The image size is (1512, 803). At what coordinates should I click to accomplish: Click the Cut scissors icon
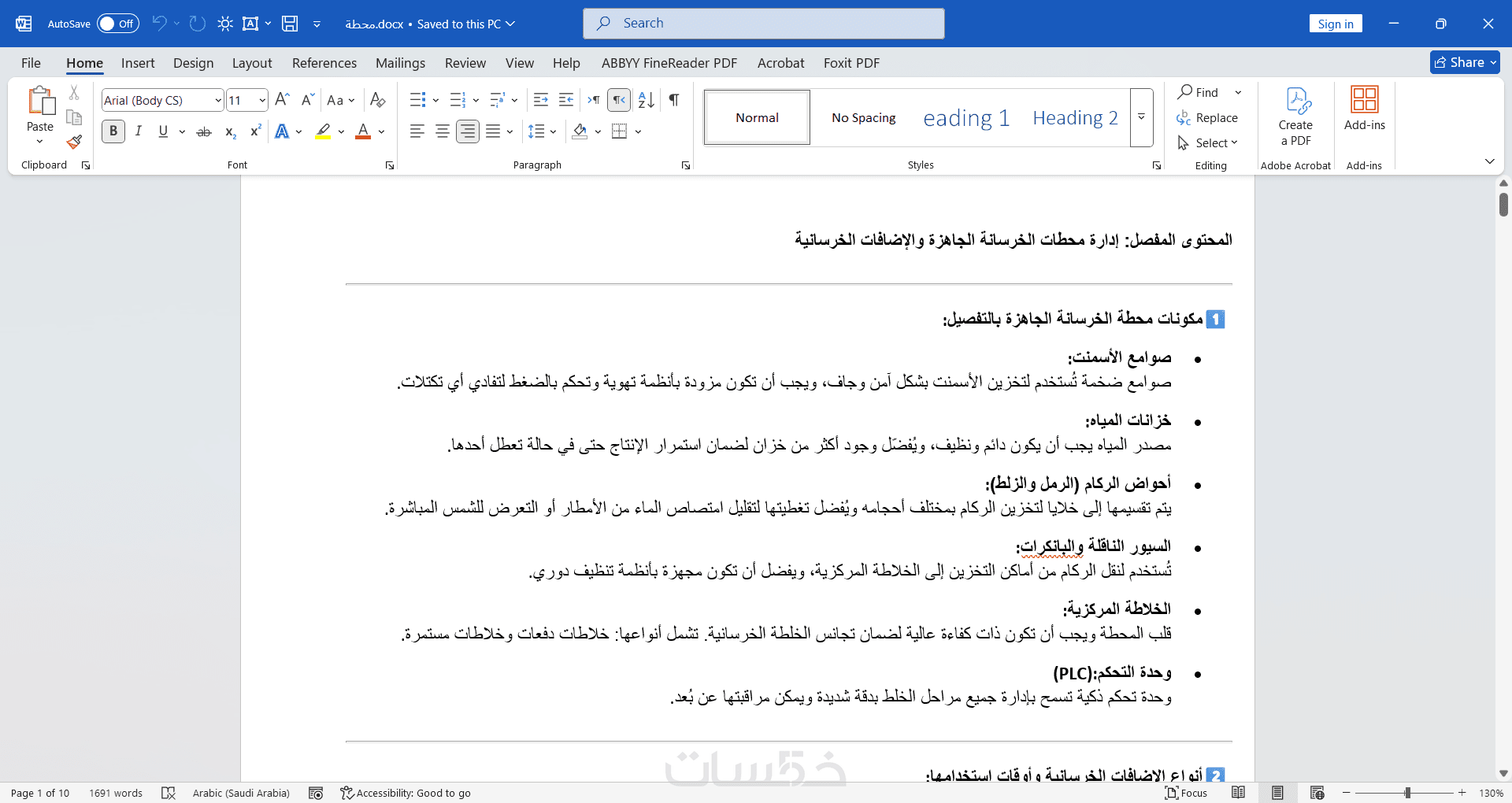(x=74, y=92)
